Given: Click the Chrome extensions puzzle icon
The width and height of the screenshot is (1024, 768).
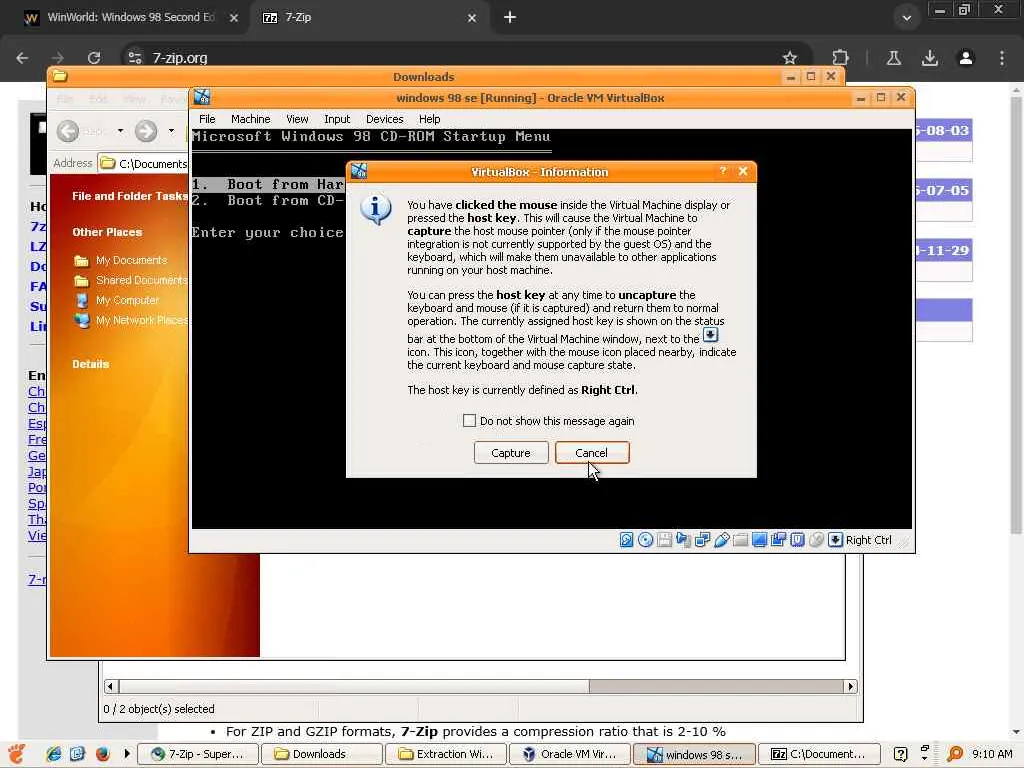Looking at the screenshot, I should [840, 57].
